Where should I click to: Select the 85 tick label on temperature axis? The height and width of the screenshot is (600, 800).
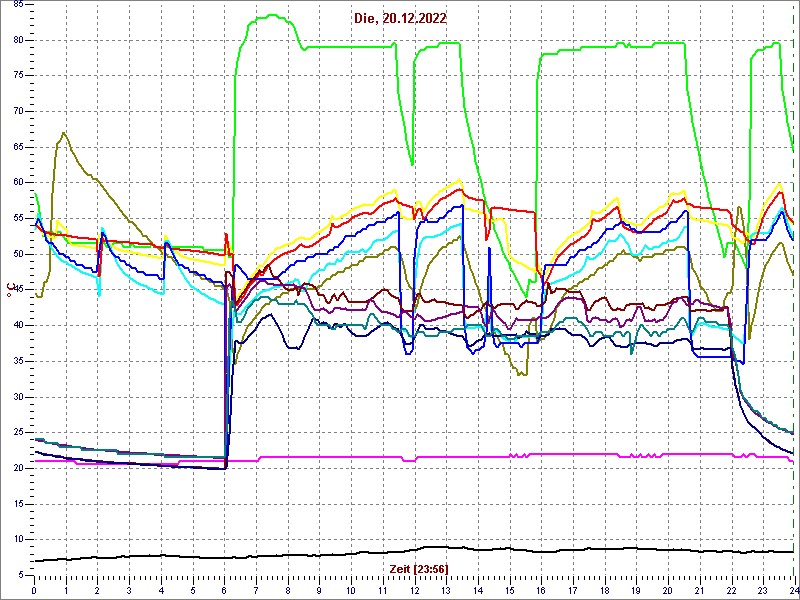point(17,4)
